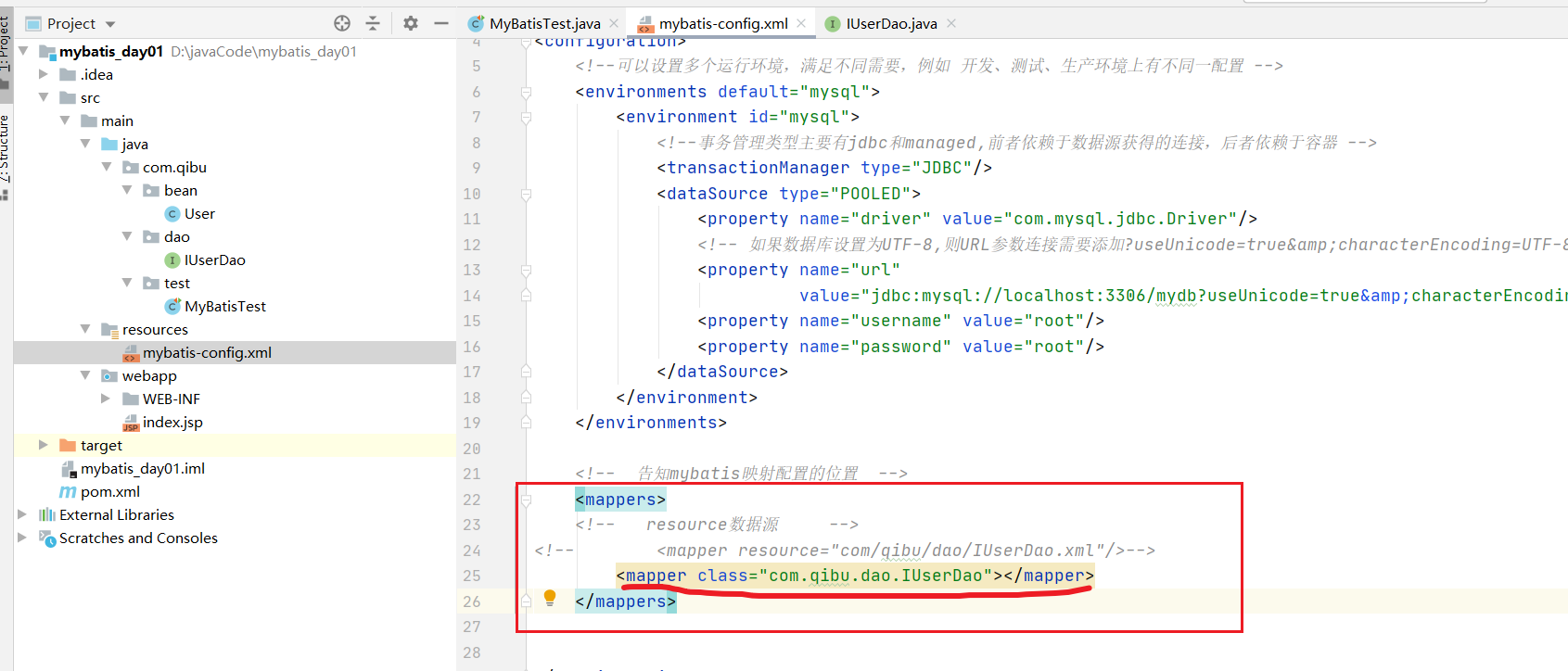Close the MyBatisTest.java tab
This screenshot has height=671, width=1568.
[614, 23]
